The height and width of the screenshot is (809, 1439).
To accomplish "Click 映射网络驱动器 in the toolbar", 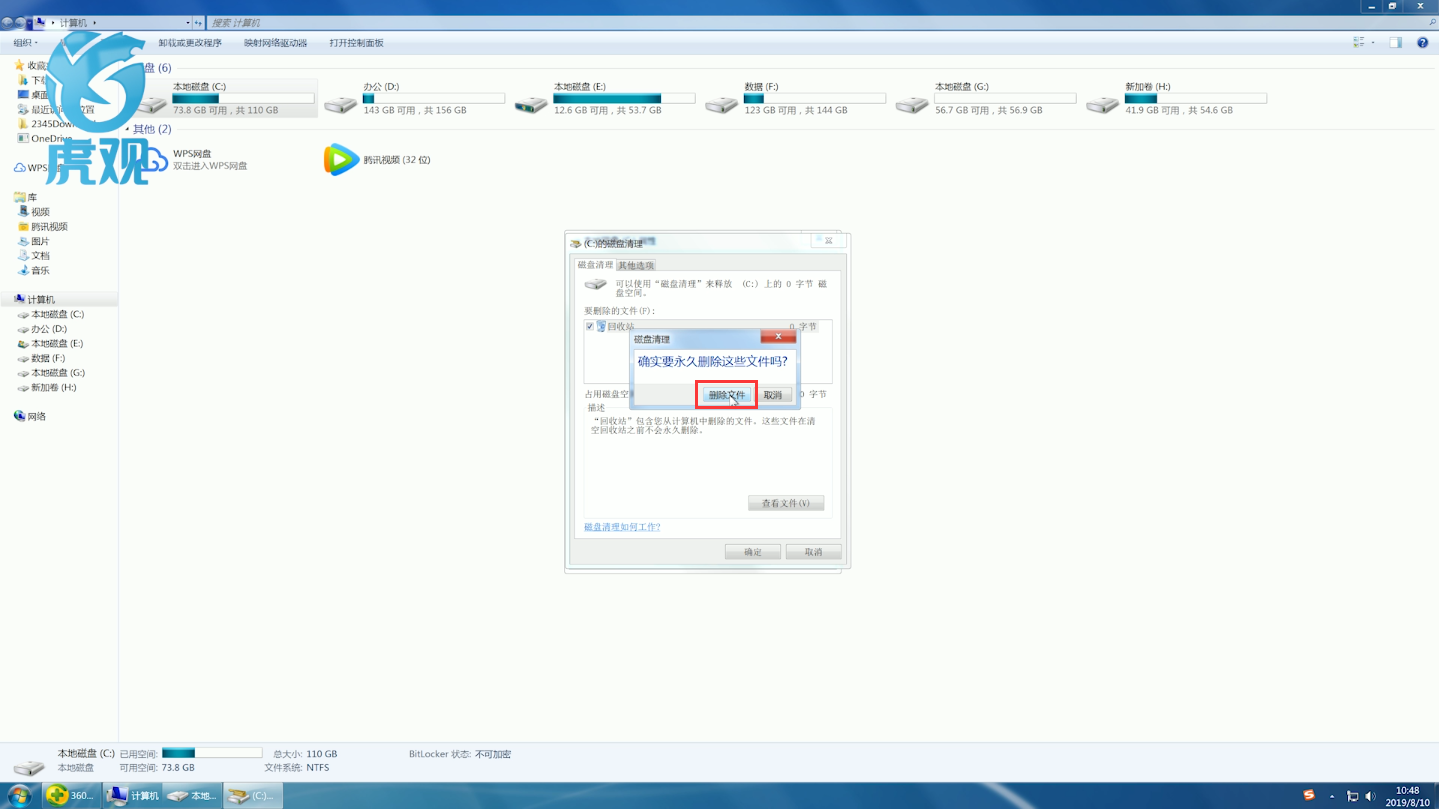I will tap(276, 43).
